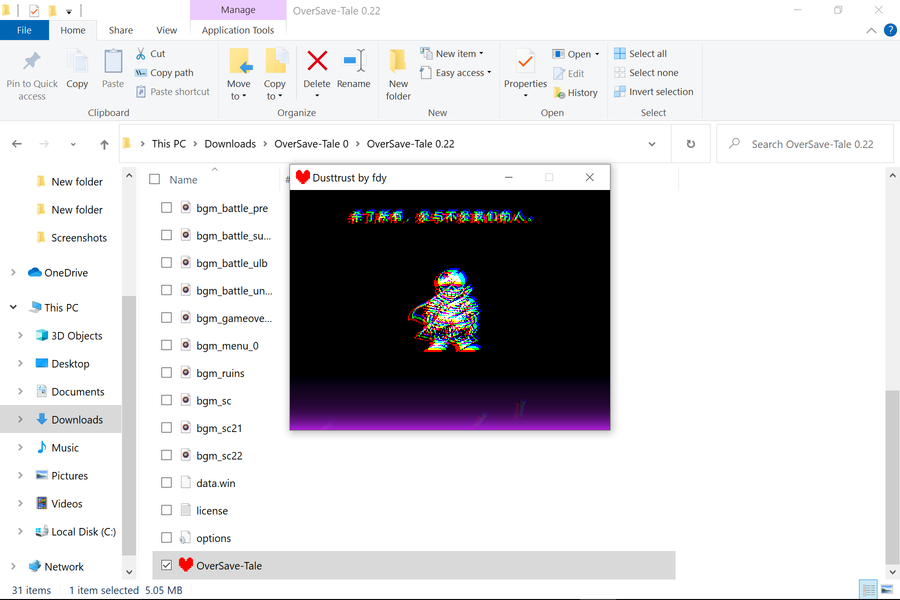Expand the Network tree node
The width and height of the screenshot is (900, 600).
click(13, 567)
